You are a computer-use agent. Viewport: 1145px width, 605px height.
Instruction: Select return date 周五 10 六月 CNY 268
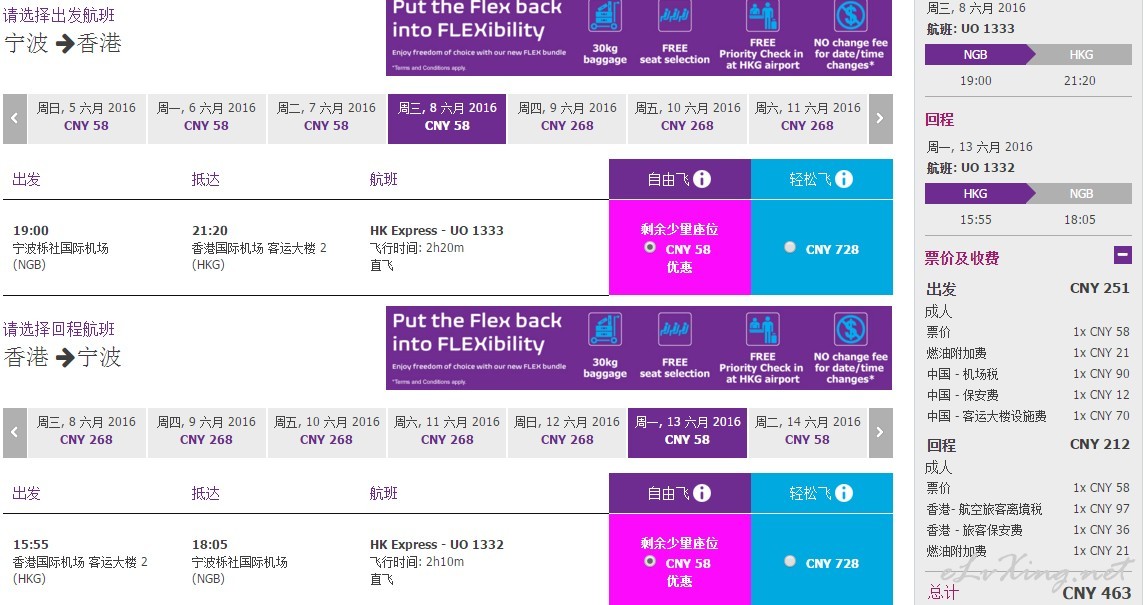[326, 433]
